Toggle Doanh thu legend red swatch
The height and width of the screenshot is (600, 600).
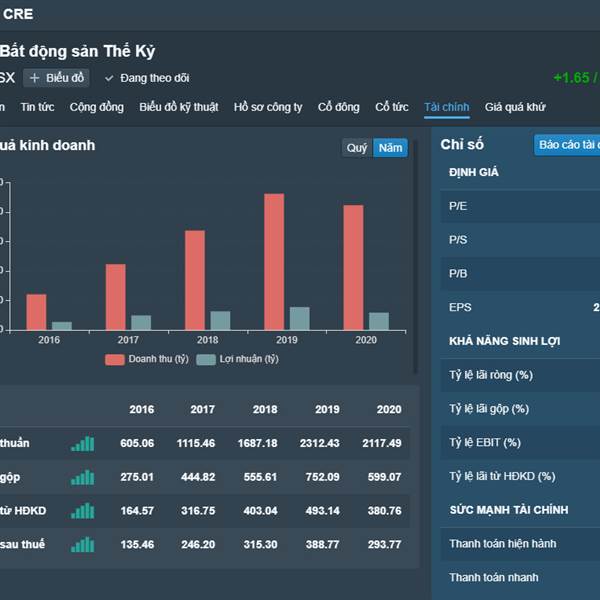[x=114, y=360]
